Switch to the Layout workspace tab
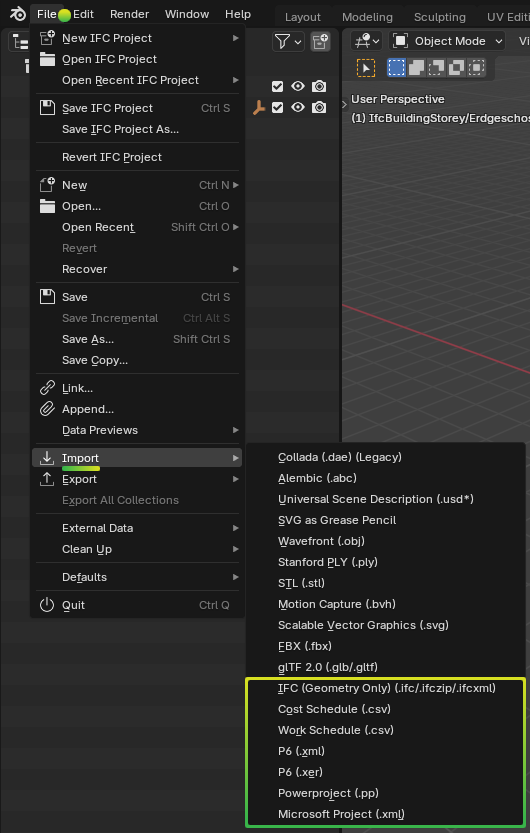This screenshot has width=530, height=833. [x=303, y=17]
